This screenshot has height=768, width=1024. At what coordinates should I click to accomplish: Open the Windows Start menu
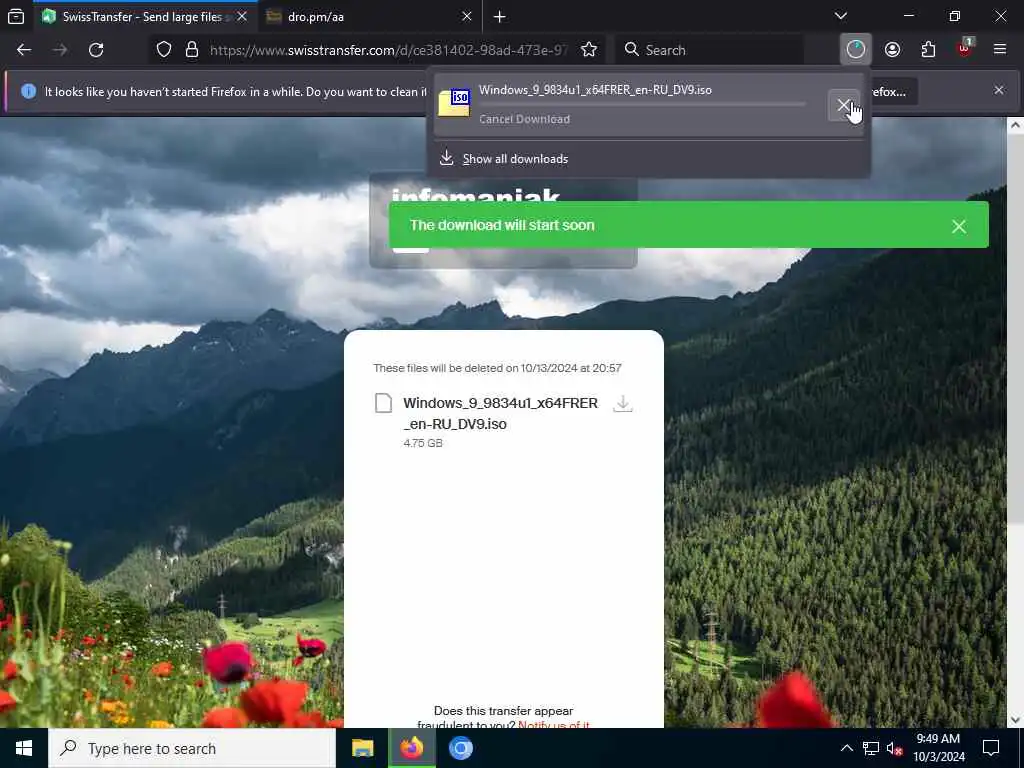tap(24, 748)
